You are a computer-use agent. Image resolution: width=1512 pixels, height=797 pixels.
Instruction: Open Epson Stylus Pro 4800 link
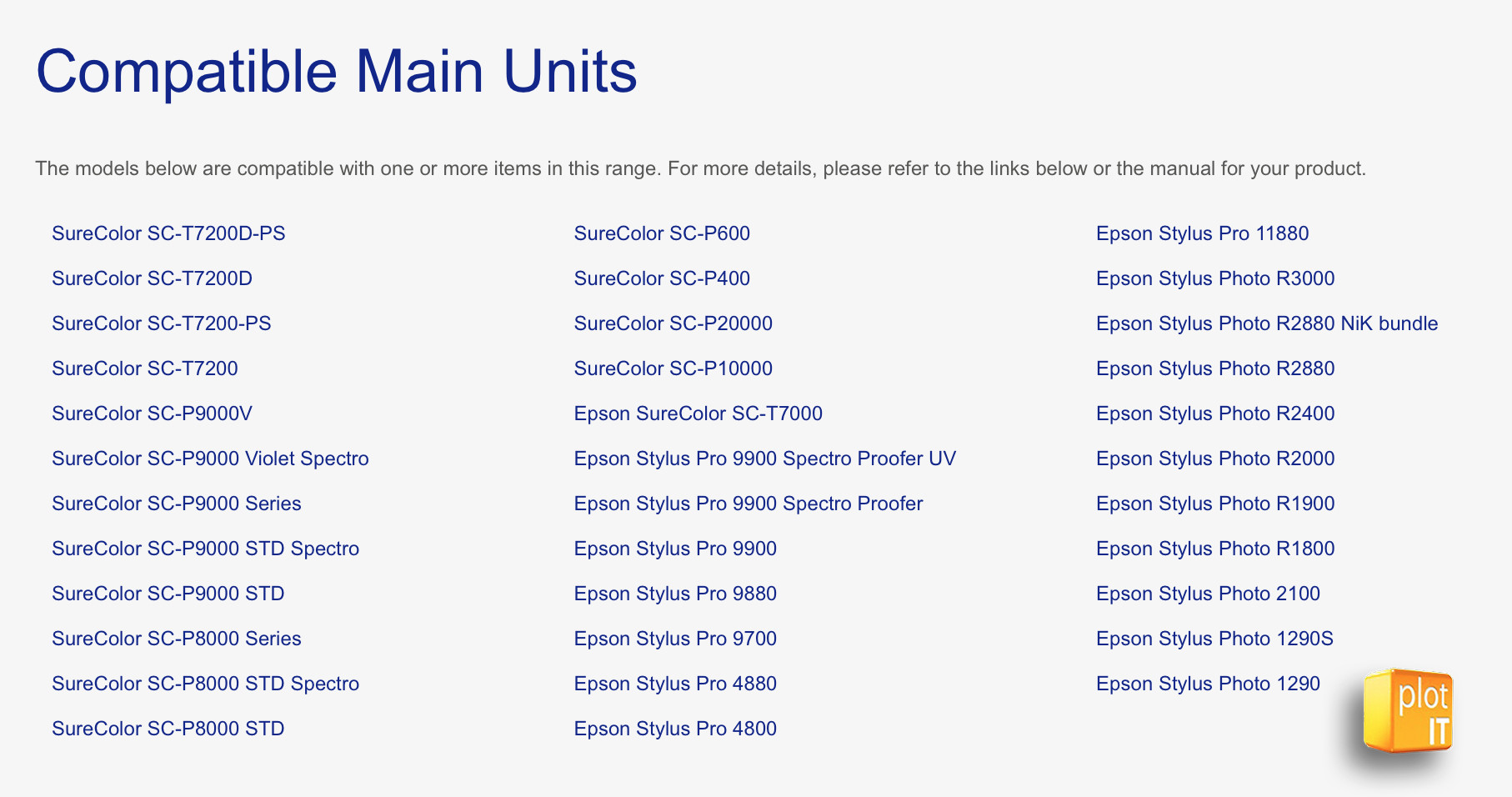point(675,729)
